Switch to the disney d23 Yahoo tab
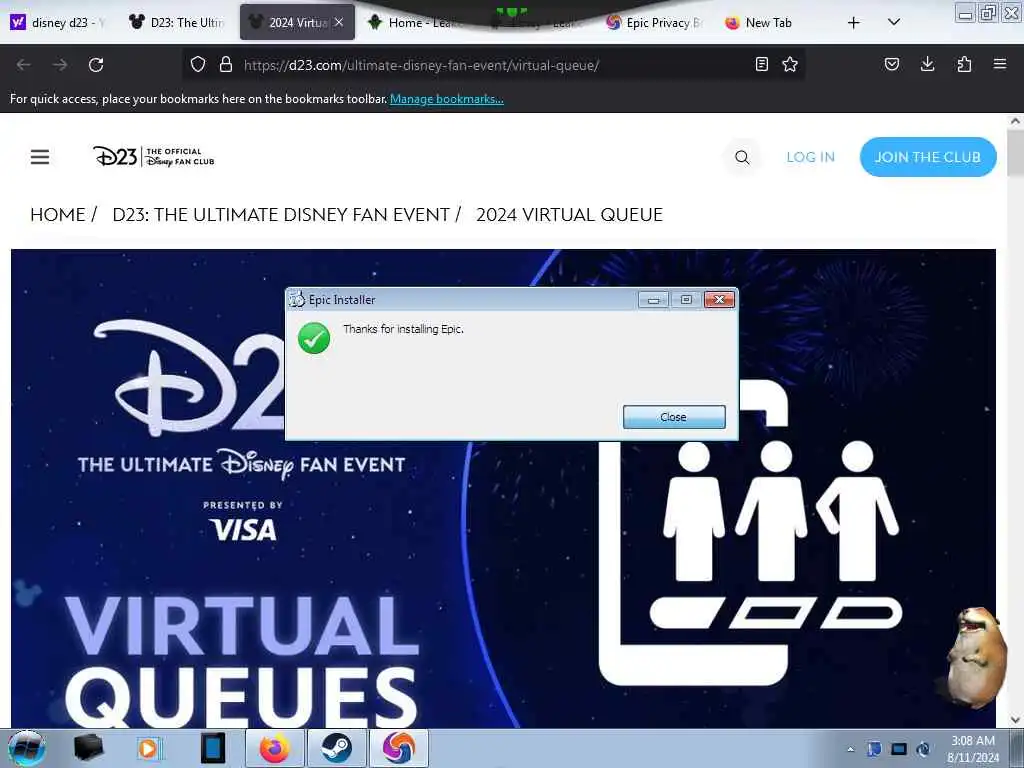 pos(58,22)
